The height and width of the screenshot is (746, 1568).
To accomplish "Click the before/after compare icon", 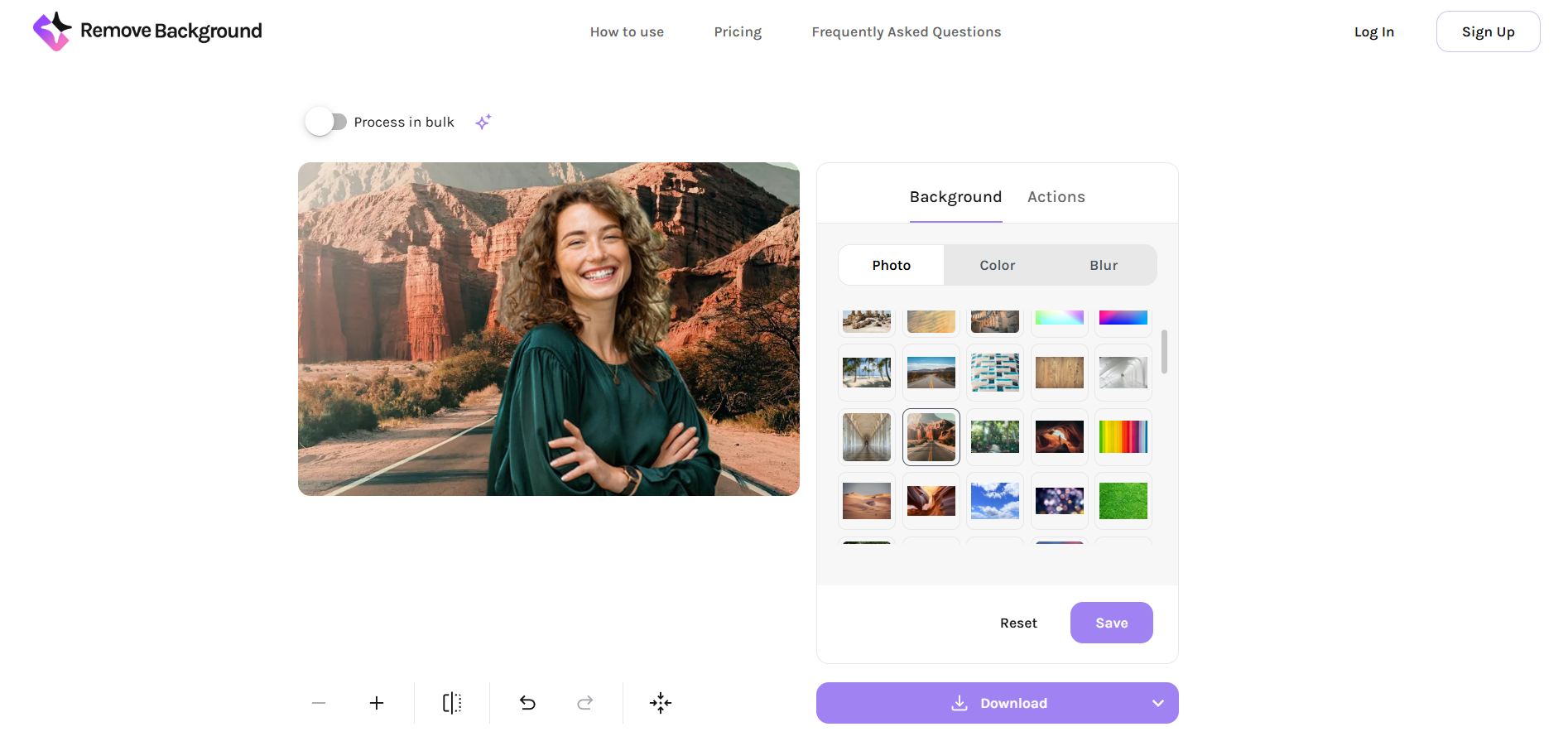I will (x=451, y=703).
